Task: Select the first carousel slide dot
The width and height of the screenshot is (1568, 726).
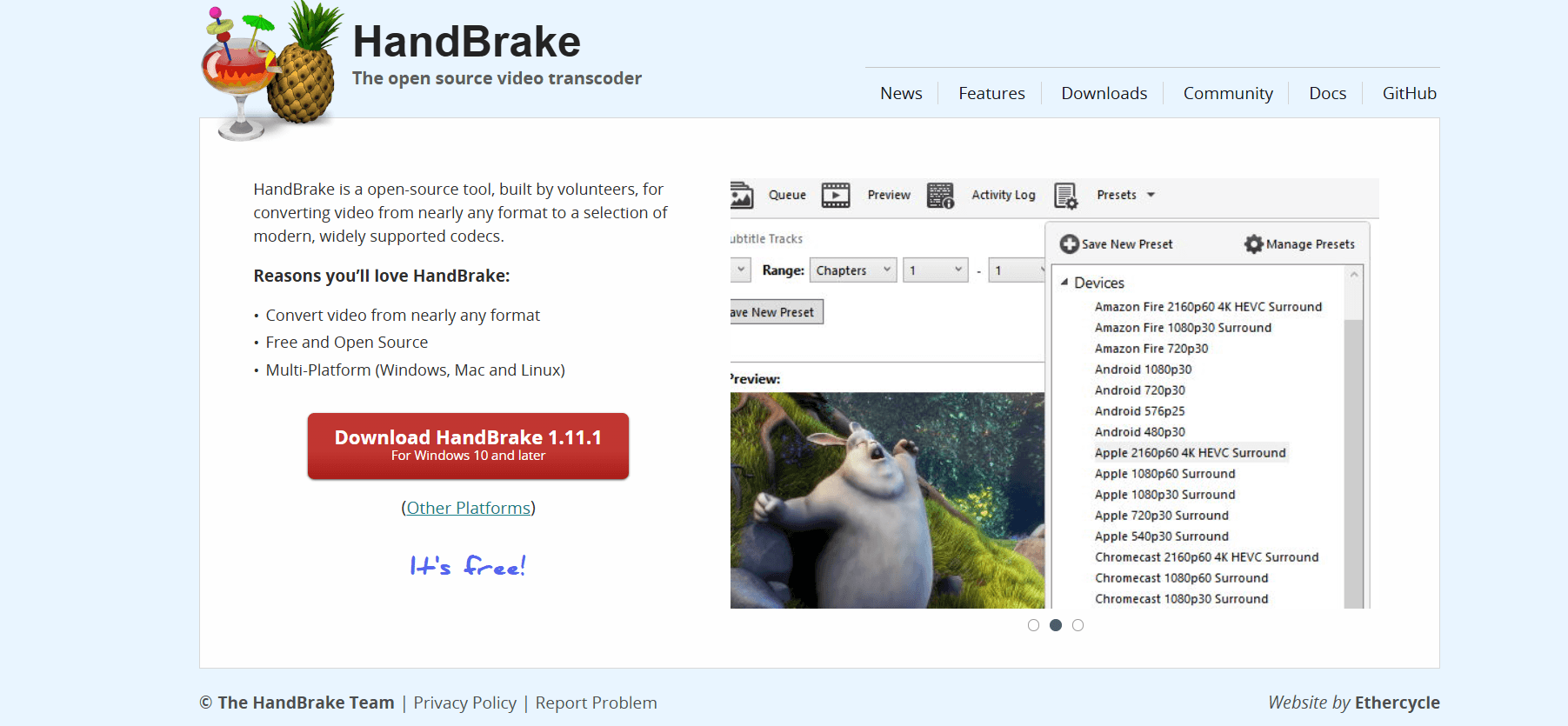Action: coord(1033,625)
